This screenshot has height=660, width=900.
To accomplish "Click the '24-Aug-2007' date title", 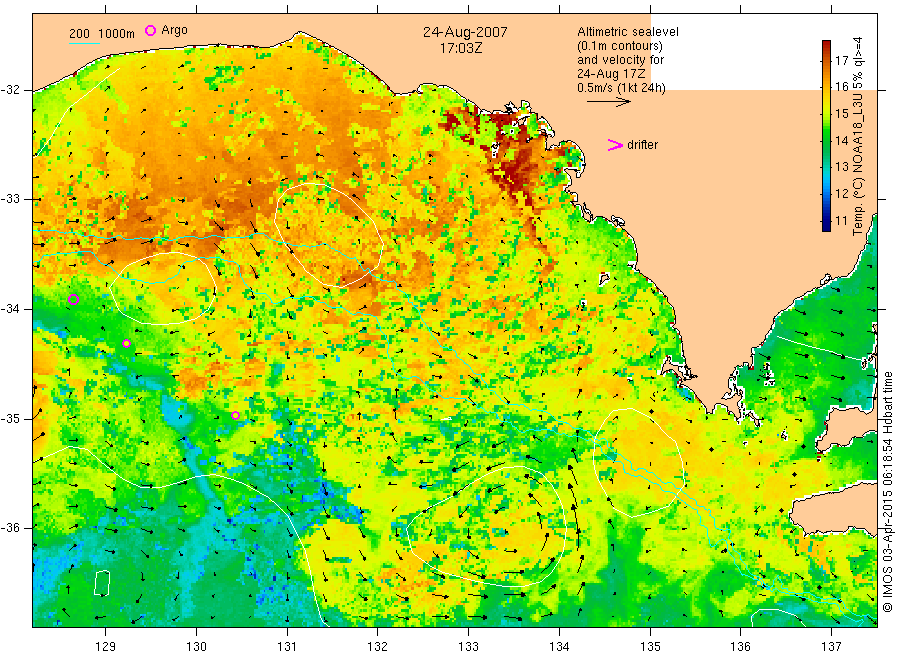I will [465, 32].
